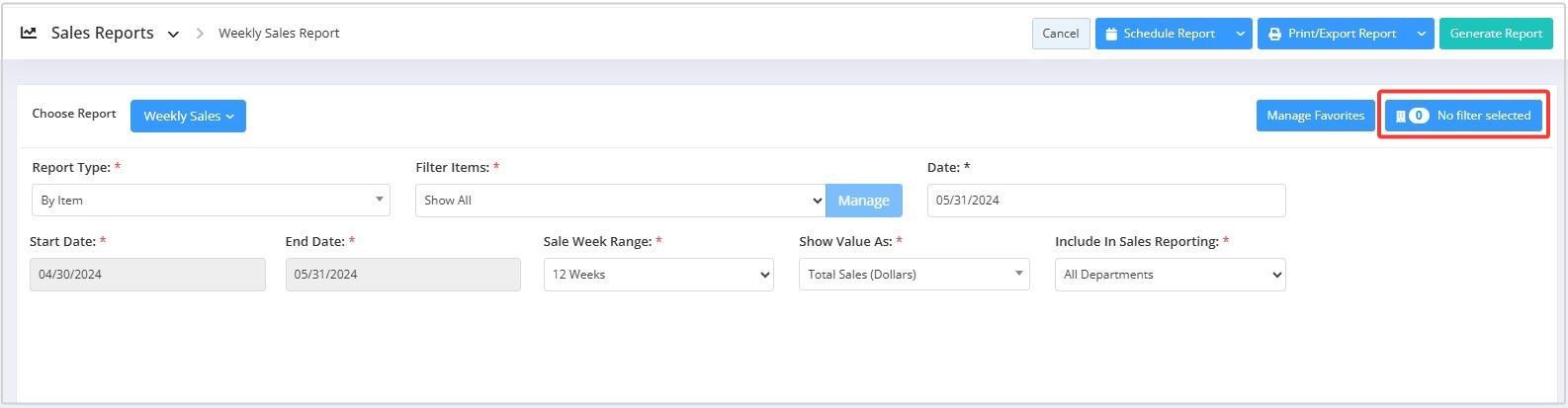Click the filter icon beside No filter selected
The width and height of the screenshot is (1568, 408).
[x=1400, y=116]
